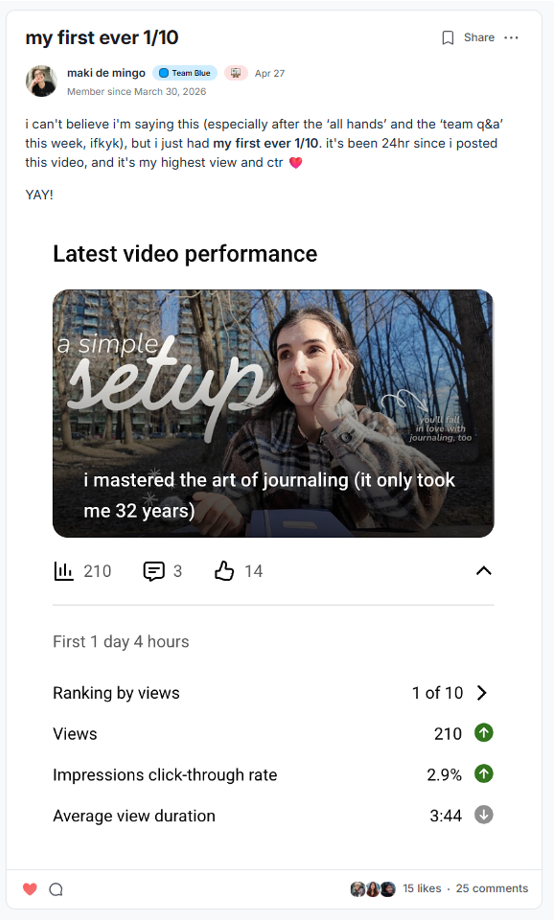Click the green up arrow beside Views
Screen dimensions: 554x920
point(484,733)
